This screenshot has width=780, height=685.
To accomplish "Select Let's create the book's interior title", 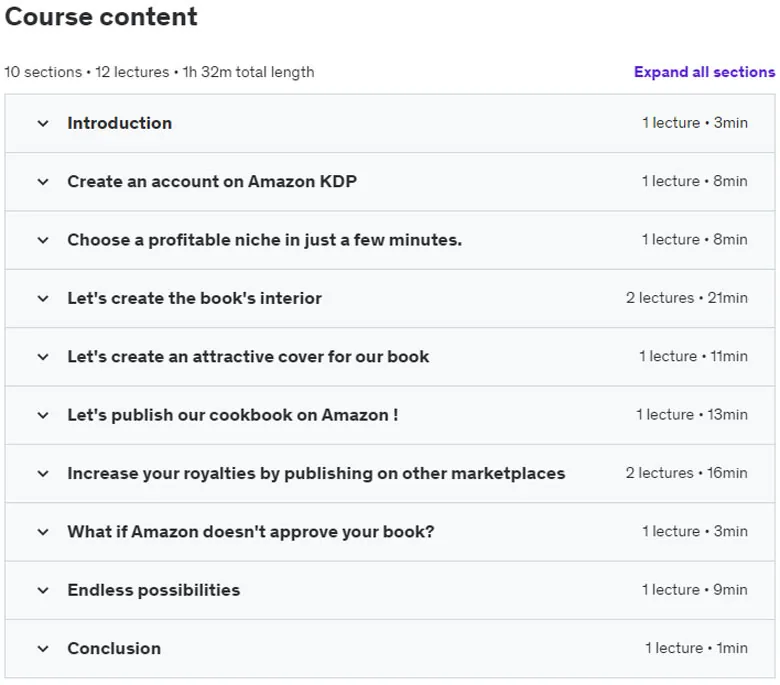I will 195,298.
